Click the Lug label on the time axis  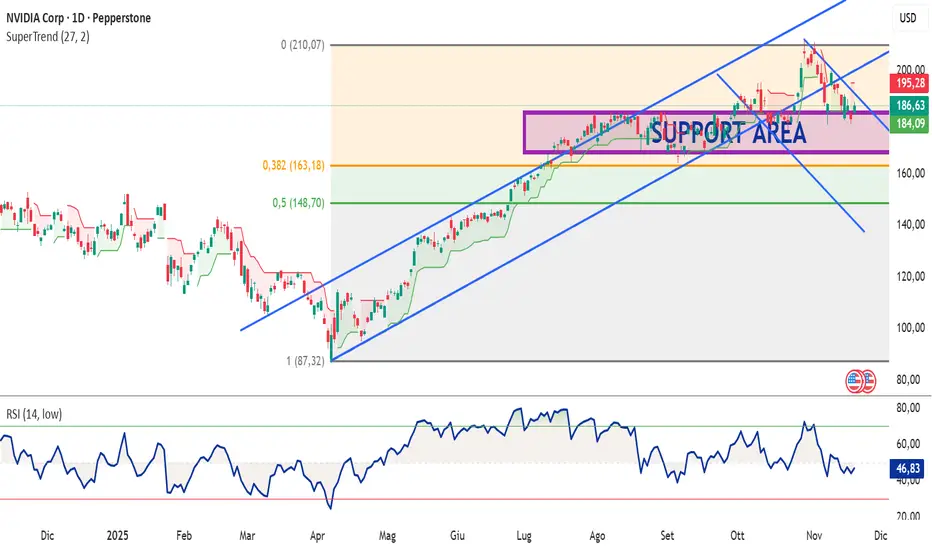(x=524, y=536)
